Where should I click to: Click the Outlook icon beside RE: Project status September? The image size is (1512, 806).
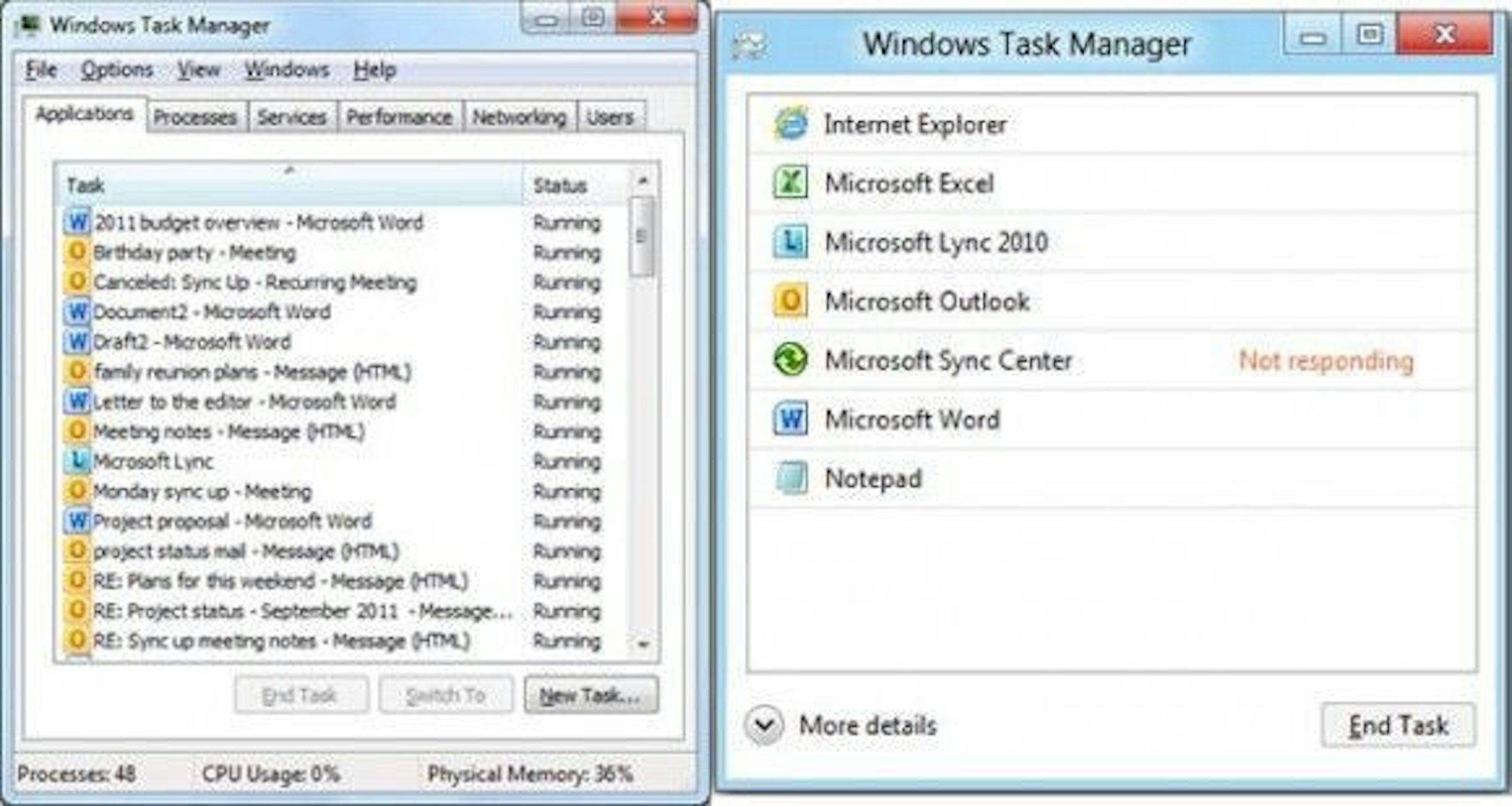pyautogui.click(x=77, y=611)
